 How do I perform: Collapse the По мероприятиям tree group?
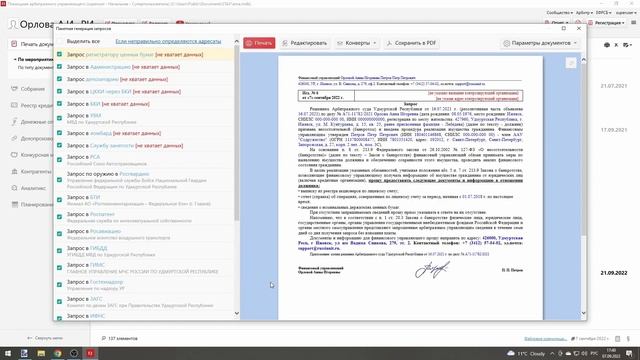pos(15,60)
